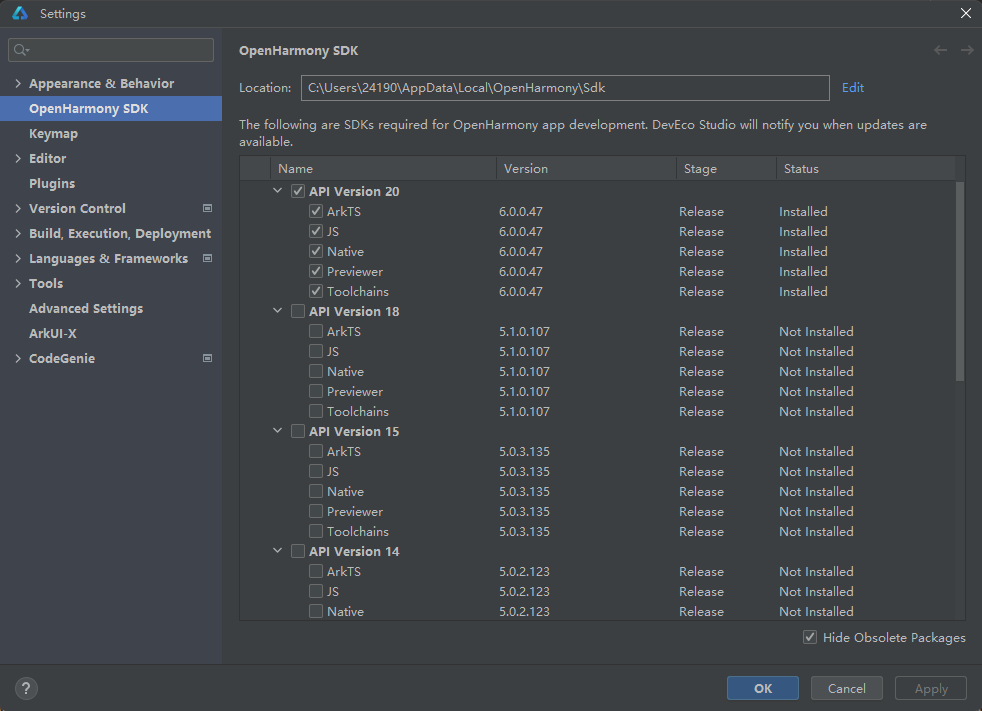Click project-level icon beside Languages & Frameworks
This screenshot has height=711, width=982.
(207, 258)
